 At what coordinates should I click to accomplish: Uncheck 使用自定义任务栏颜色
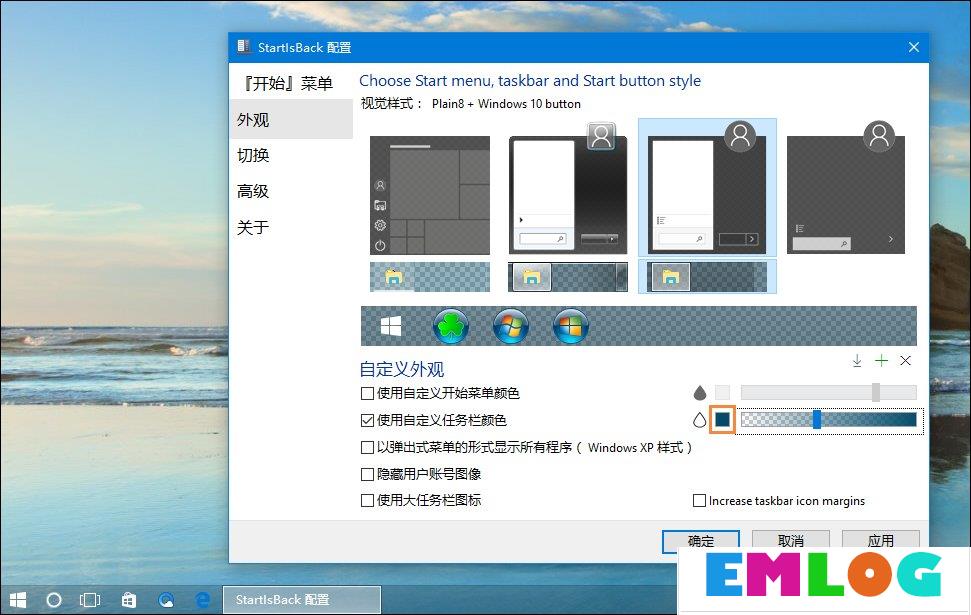pos(367,421)
